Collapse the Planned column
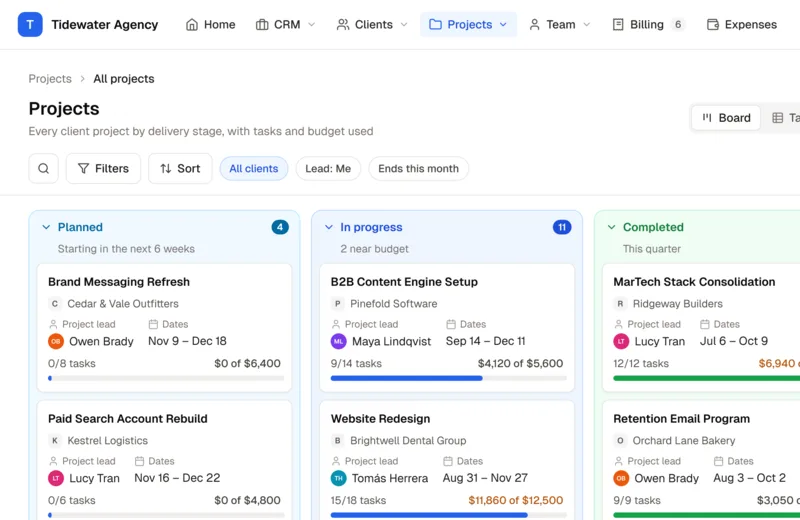The width and height of the screenshot is (800, 520). tap(46, 227)
